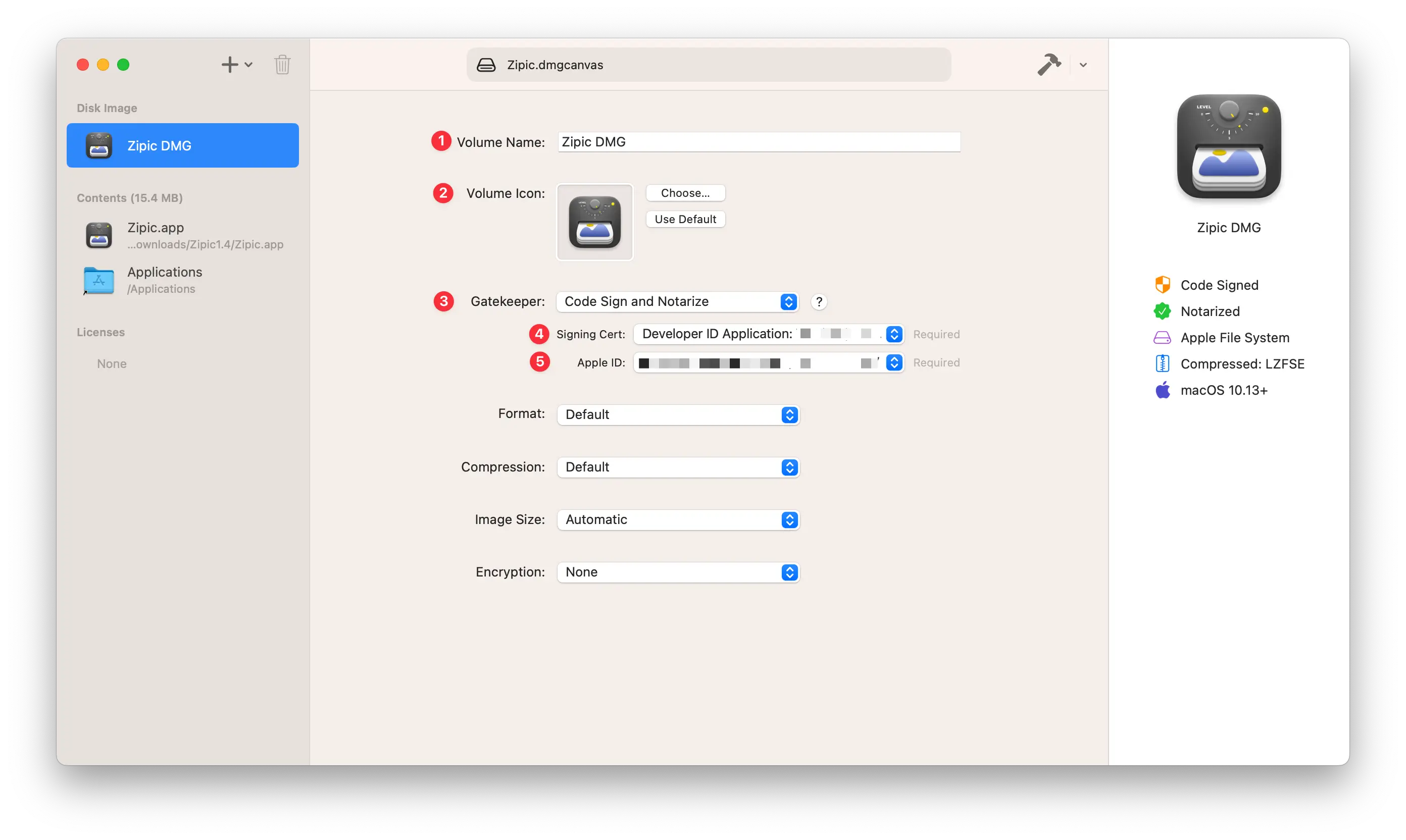
Task: Open the Apple ID dropdown
Action: click(x=769, y=363)
